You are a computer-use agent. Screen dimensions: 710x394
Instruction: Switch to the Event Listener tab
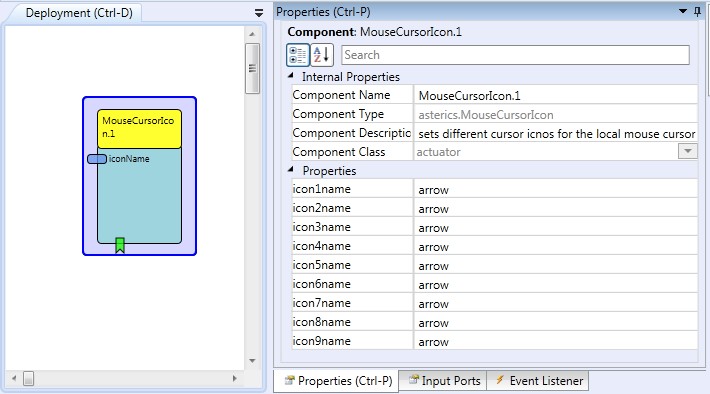[x=538, y=381]
